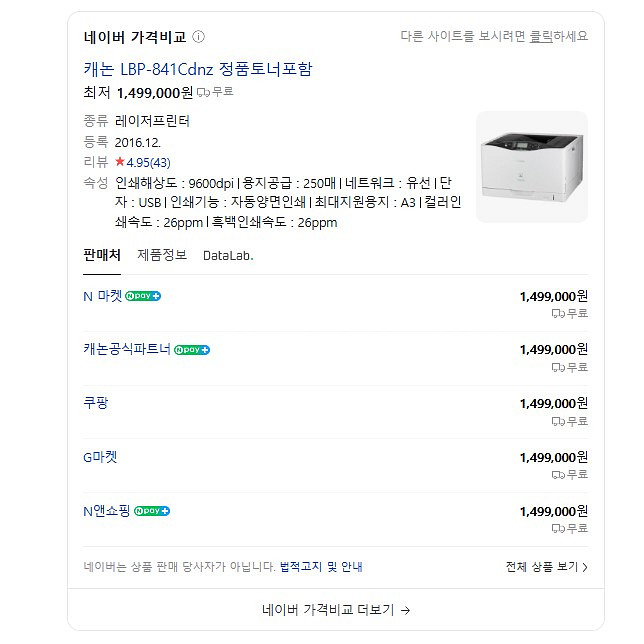The image size is (644, 644).
Task: Click the Npay badge next to N앤쇼핑
Action: pos(152,511)
